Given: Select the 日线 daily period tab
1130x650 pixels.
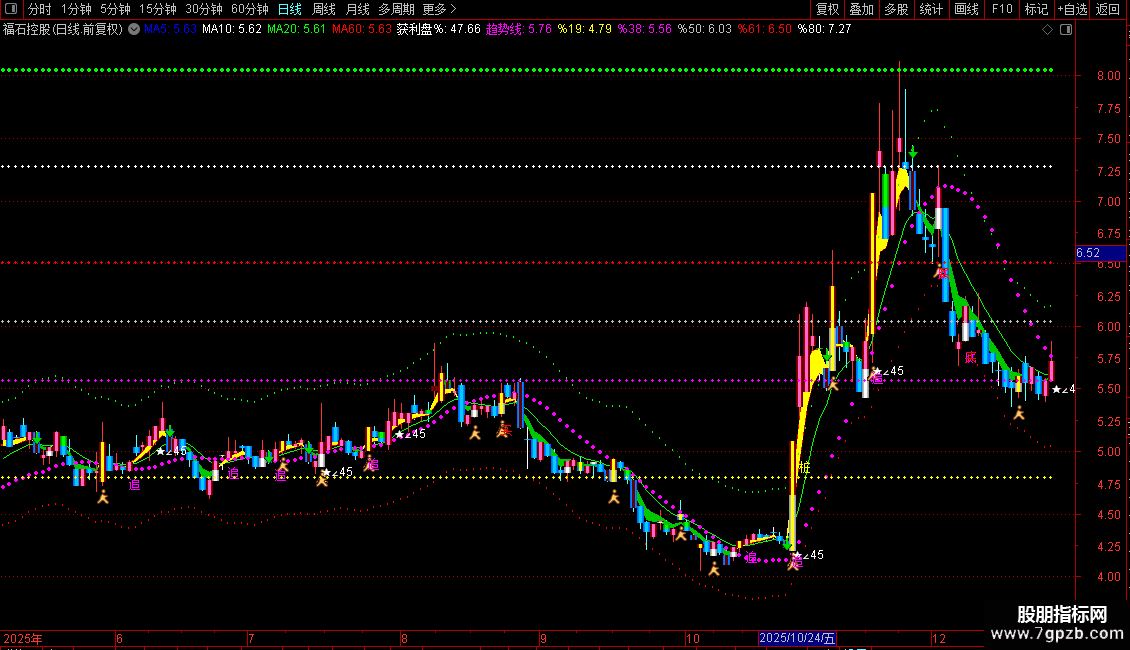Looking at the screenshot, I should (290, 9).
